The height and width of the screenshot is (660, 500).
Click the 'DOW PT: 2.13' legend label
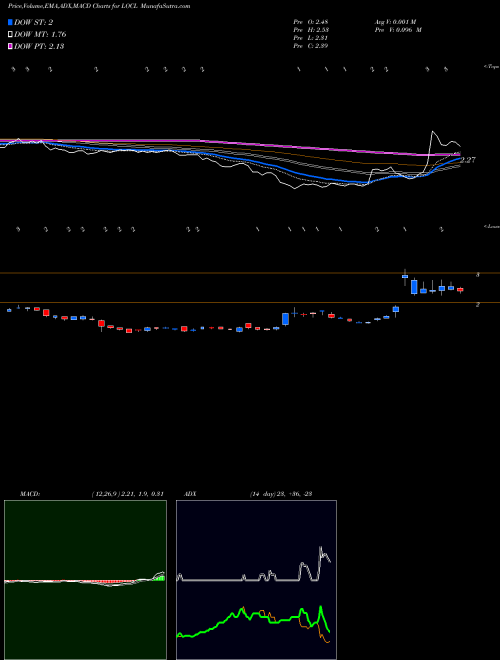click(39, 46)
